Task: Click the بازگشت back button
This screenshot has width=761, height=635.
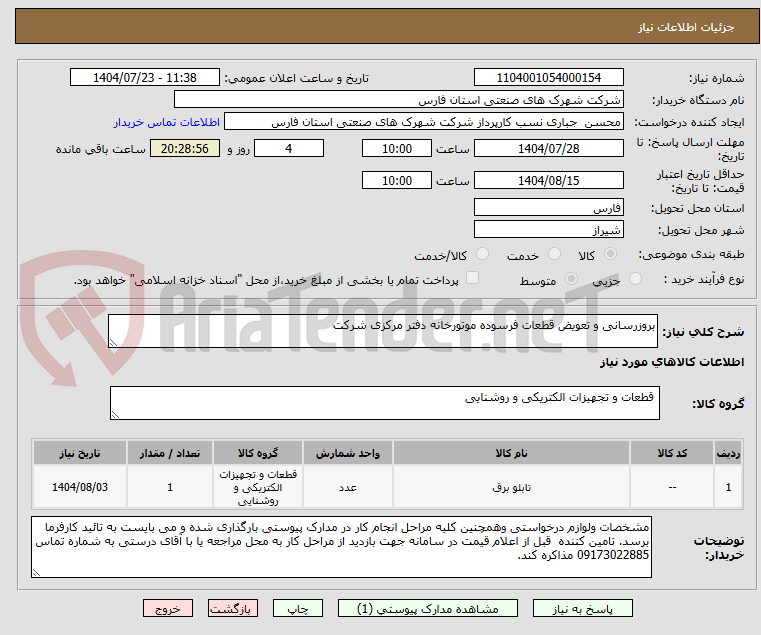Action: click(233, 608)
